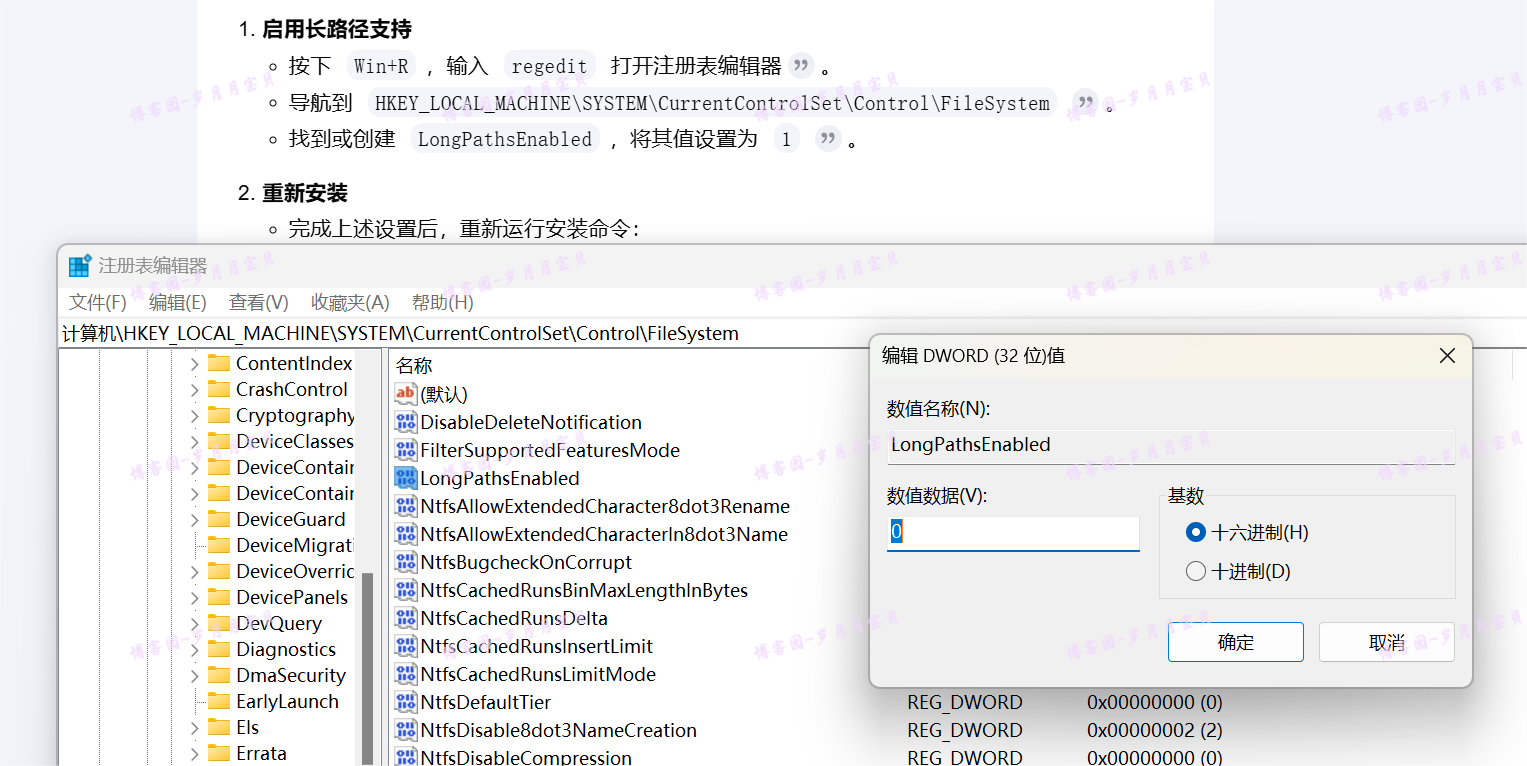Cancel the DWORD edit with 取消

tap(1387, 642)
